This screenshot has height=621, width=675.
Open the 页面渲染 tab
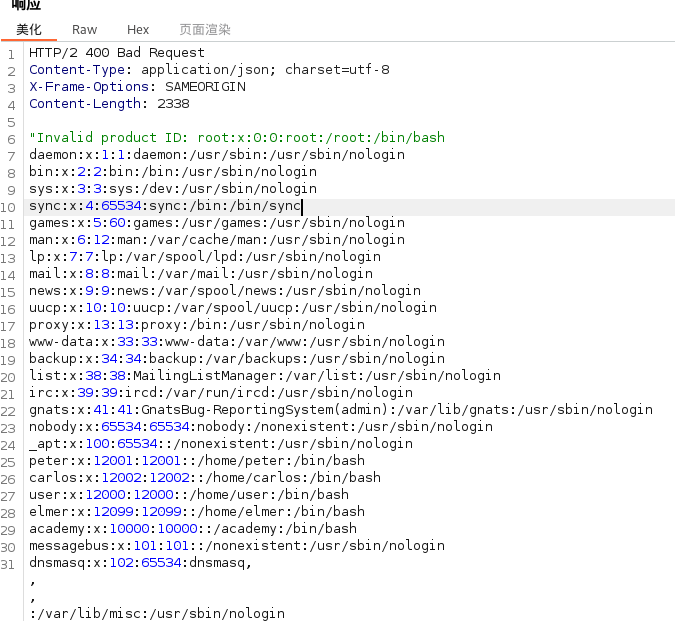(205, 30)
